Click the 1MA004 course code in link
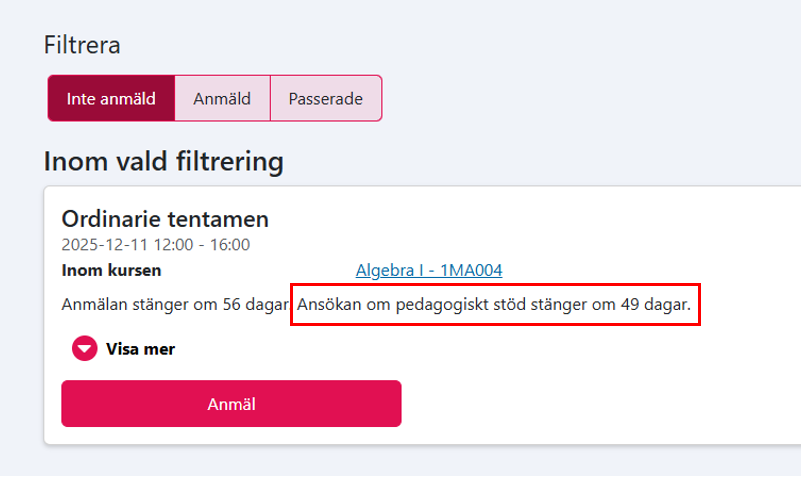801x478 pixels. (471, 270)
